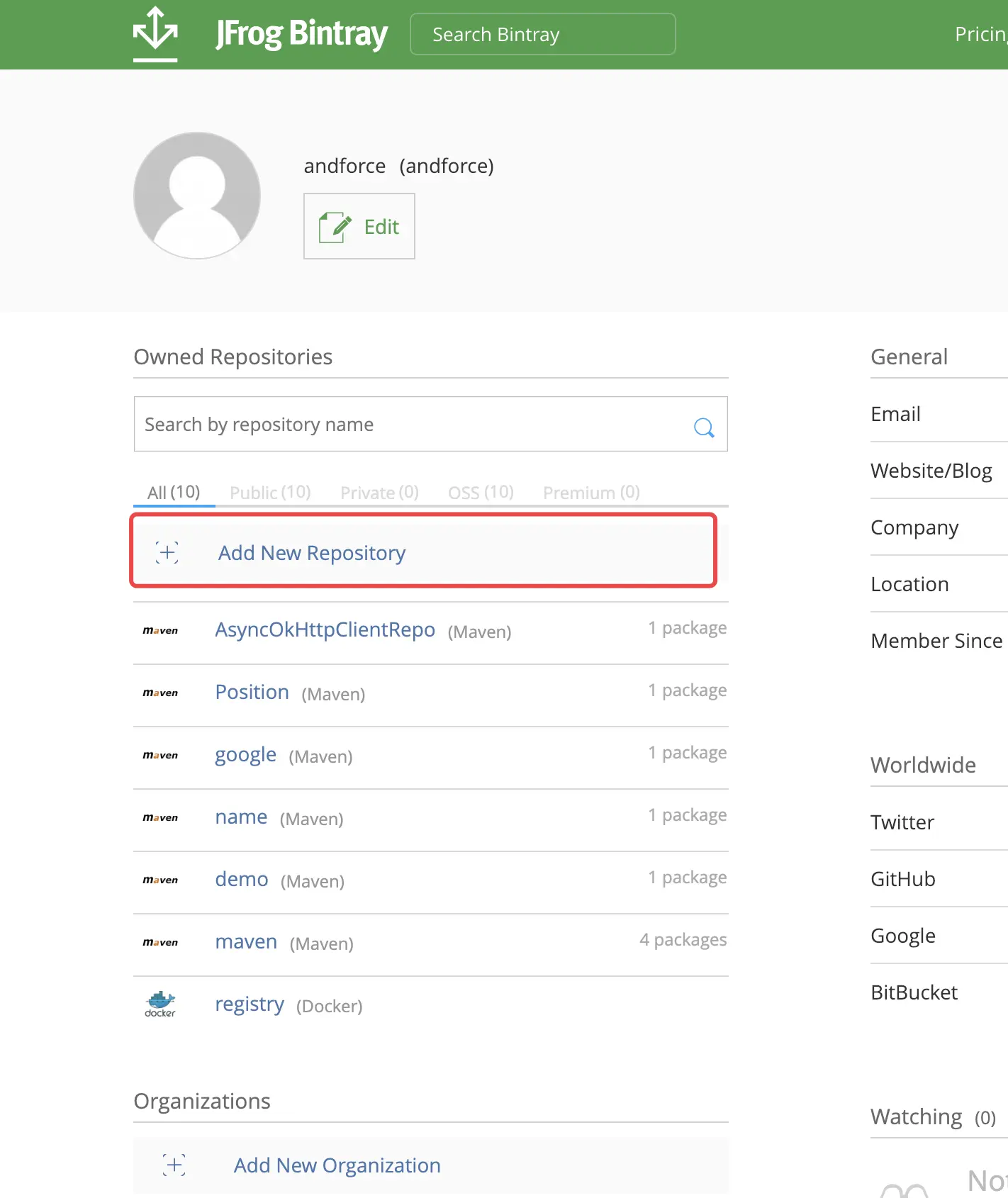
Task: Click the 4 packages count text
Action: [683, 939]
